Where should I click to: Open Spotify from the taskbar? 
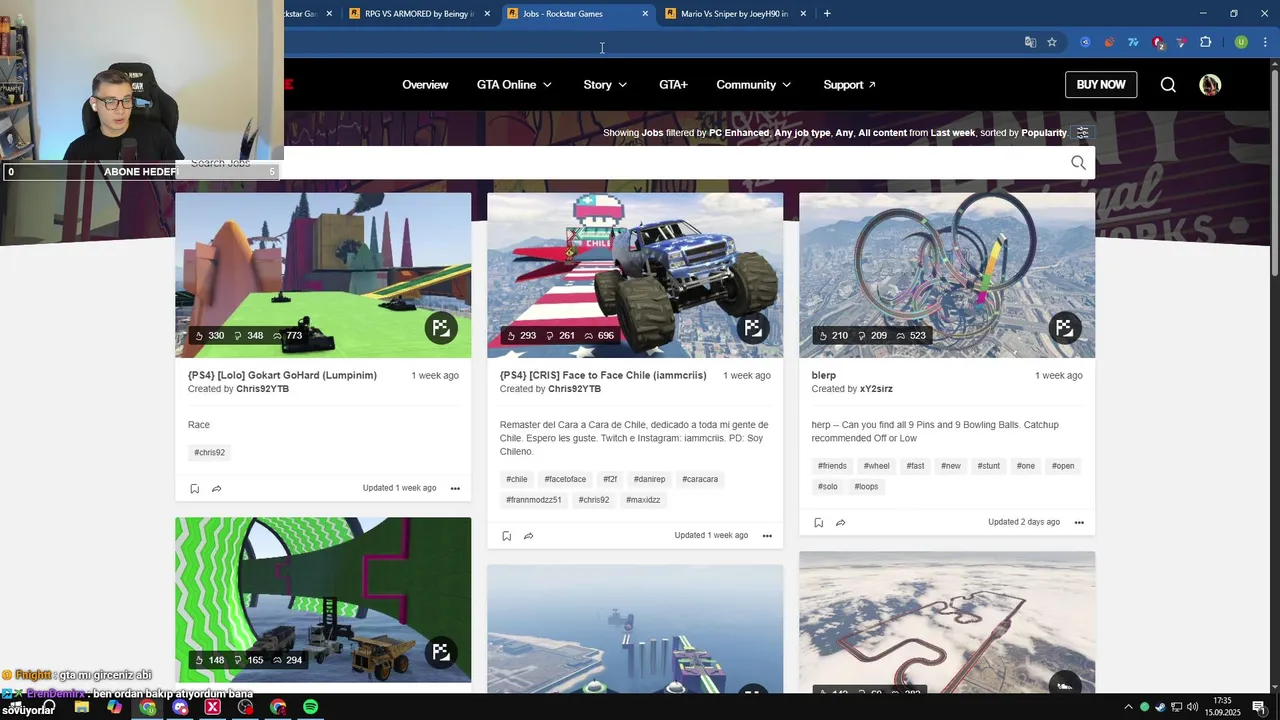pos(311,707)
